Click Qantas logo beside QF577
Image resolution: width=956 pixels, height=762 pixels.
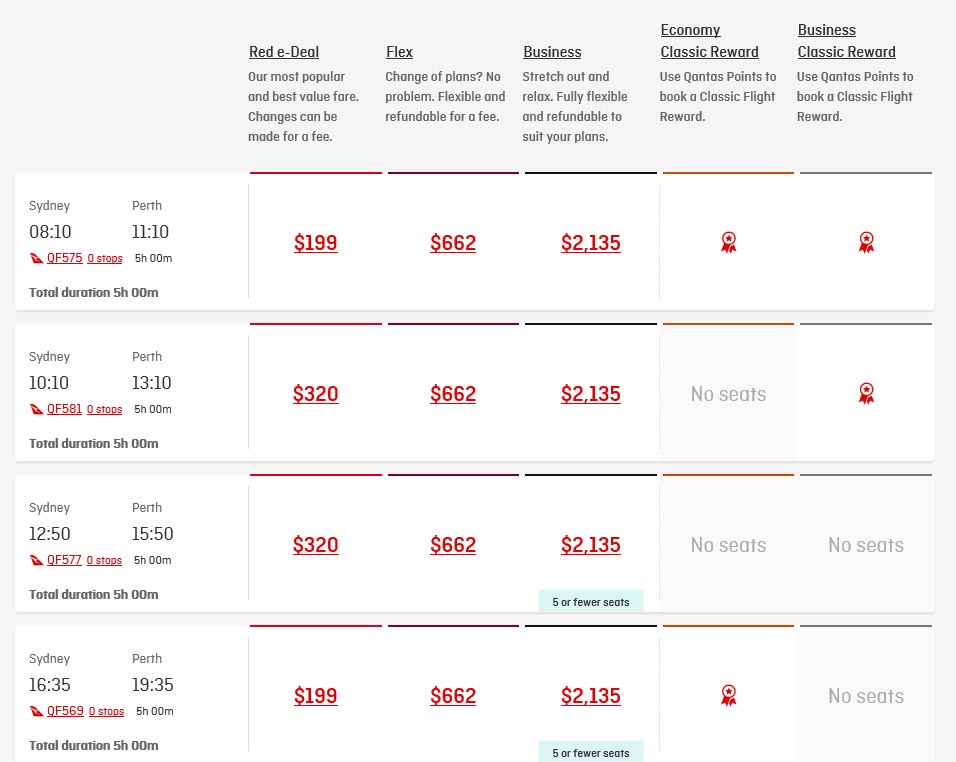click(x=37, y=560)
